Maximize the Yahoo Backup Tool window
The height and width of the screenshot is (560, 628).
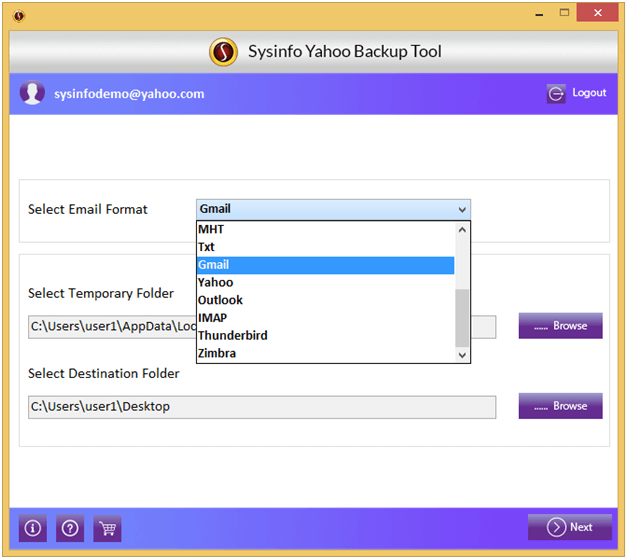(x=564, y=13)
